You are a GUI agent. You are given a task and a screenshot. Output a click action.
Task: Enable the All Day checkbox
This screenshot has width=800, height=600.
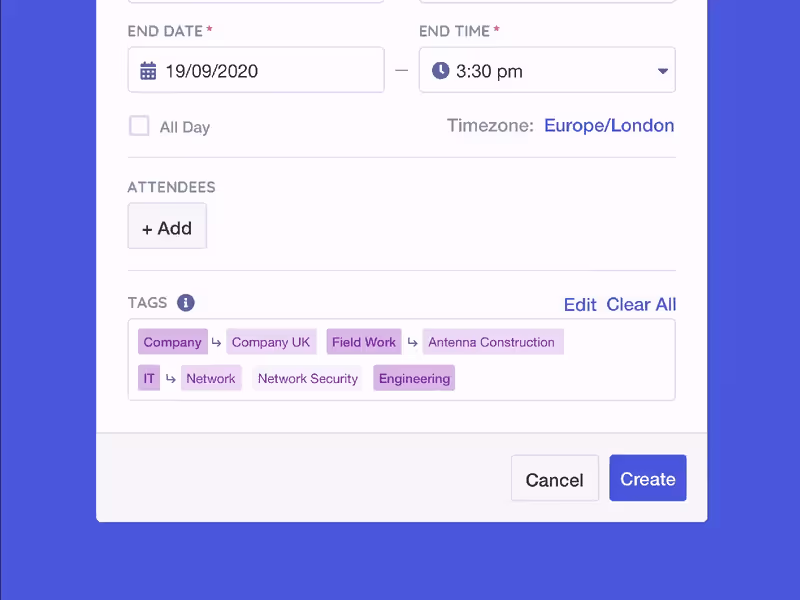pos(139,126)
